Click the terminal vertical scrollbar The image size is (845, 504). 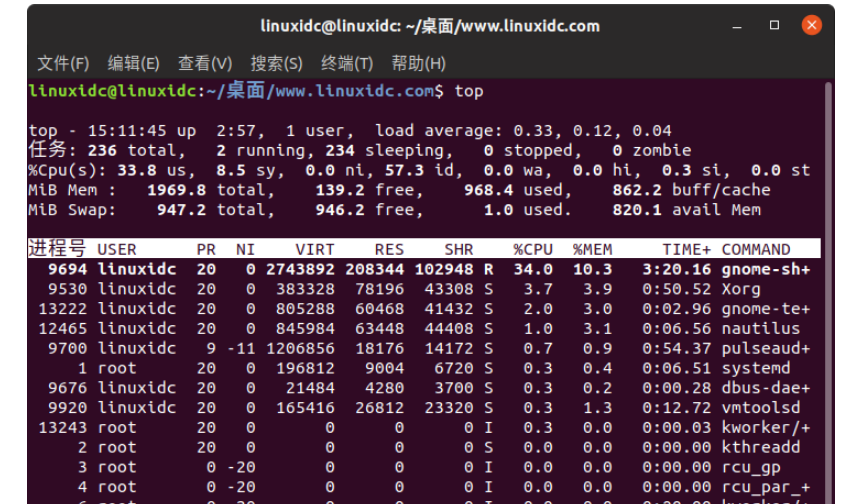pyautogui.click(x=828, y=291)
